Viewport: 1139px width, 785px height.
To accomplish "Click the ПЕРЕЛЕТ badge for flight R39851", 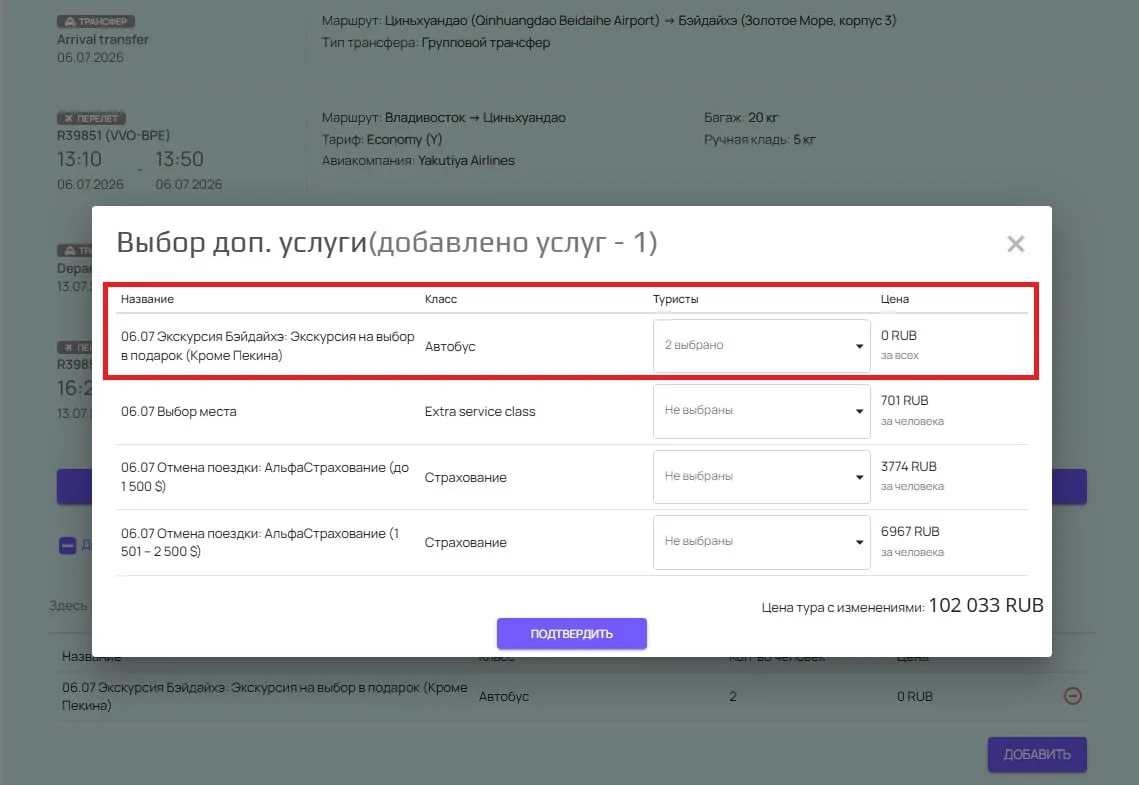I will click(x=91, y=118).
